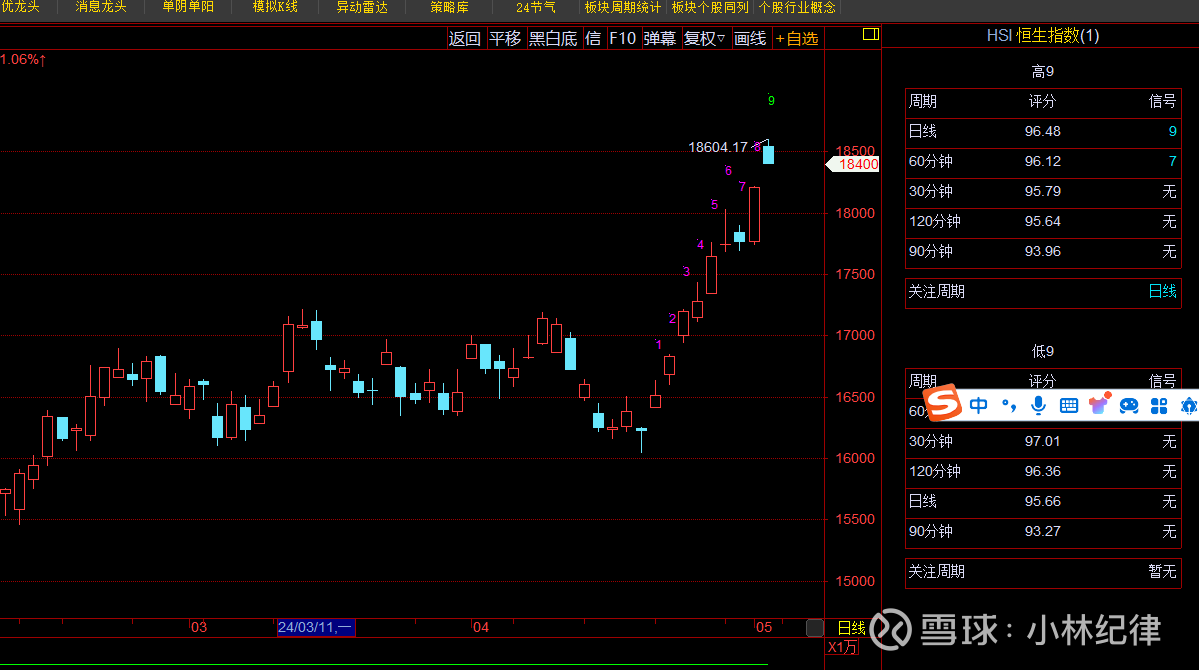The height and width of the screenshot is (670, 1199).
Task: Open the 优龙头 tab
Action: [x=21, y=8]
